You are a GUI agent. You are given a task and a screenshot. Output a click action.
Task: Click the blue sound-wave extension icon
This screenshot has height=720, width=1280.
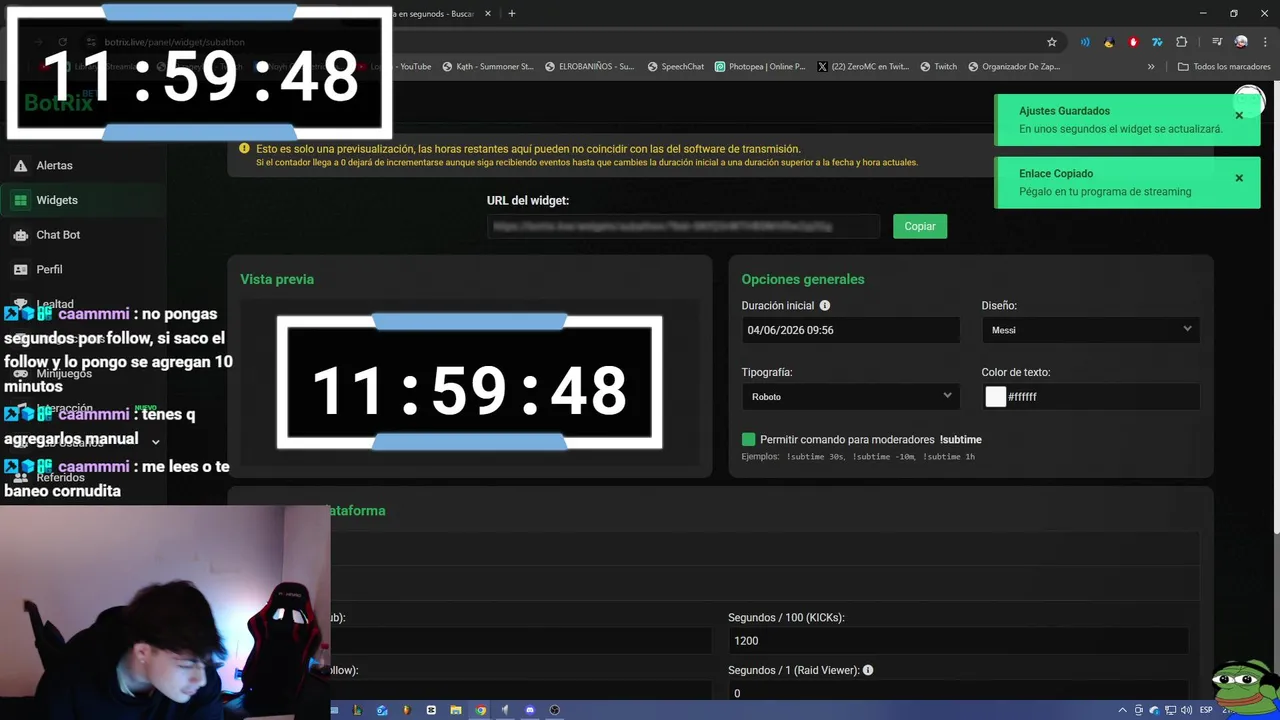[1085, 42]
